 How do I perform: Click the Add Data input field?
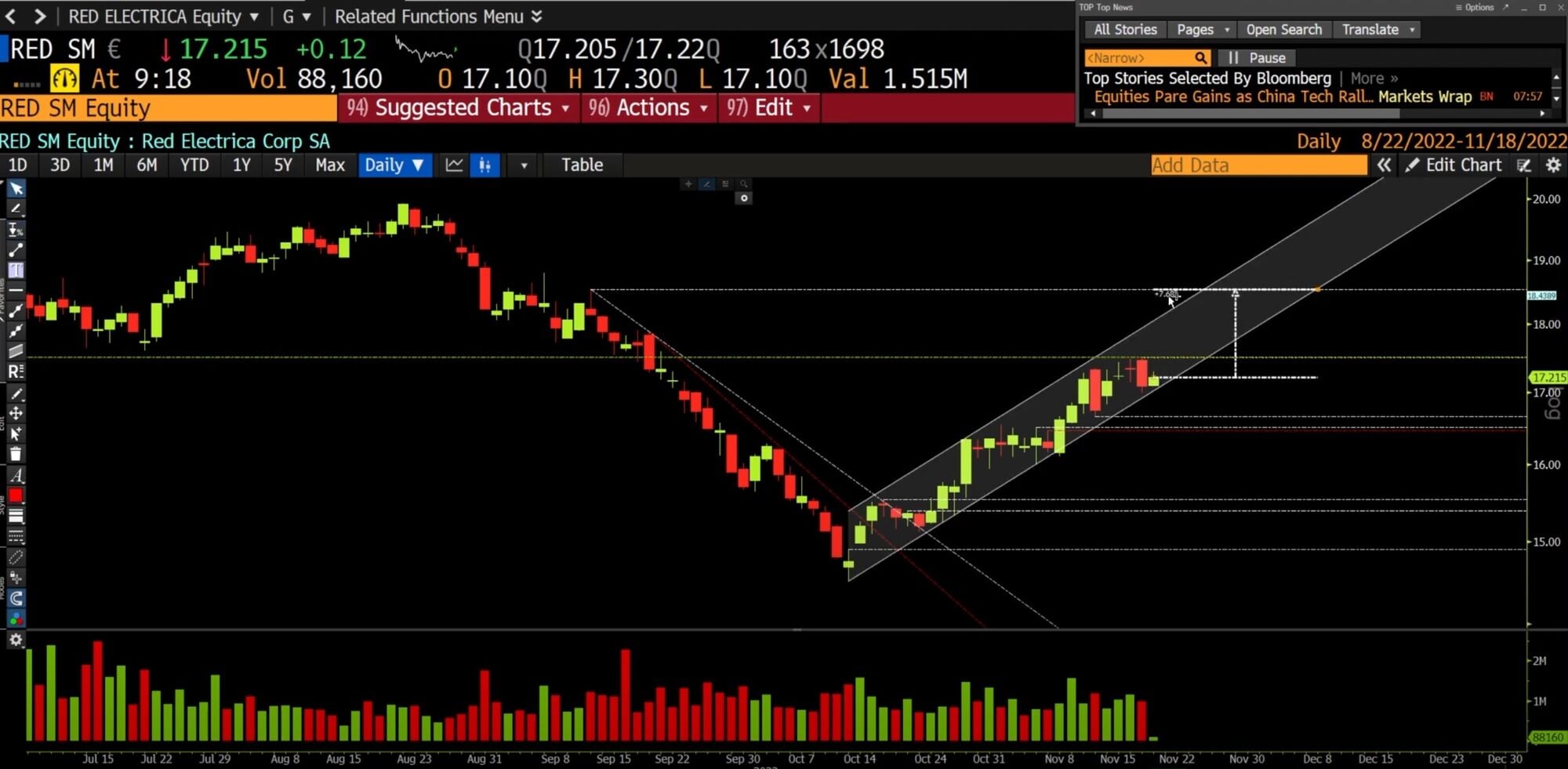(x=1258, y=165)
